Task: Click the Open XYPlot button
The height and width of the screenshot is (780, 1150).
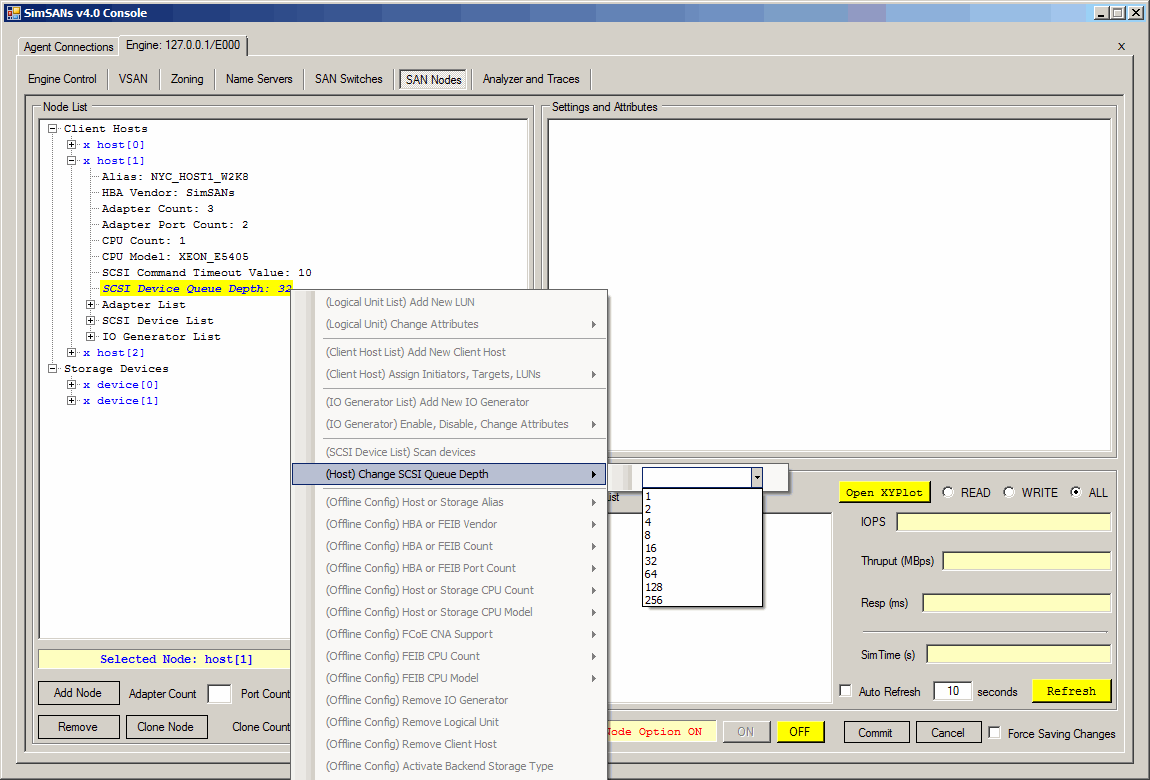Action: point(884,492)
